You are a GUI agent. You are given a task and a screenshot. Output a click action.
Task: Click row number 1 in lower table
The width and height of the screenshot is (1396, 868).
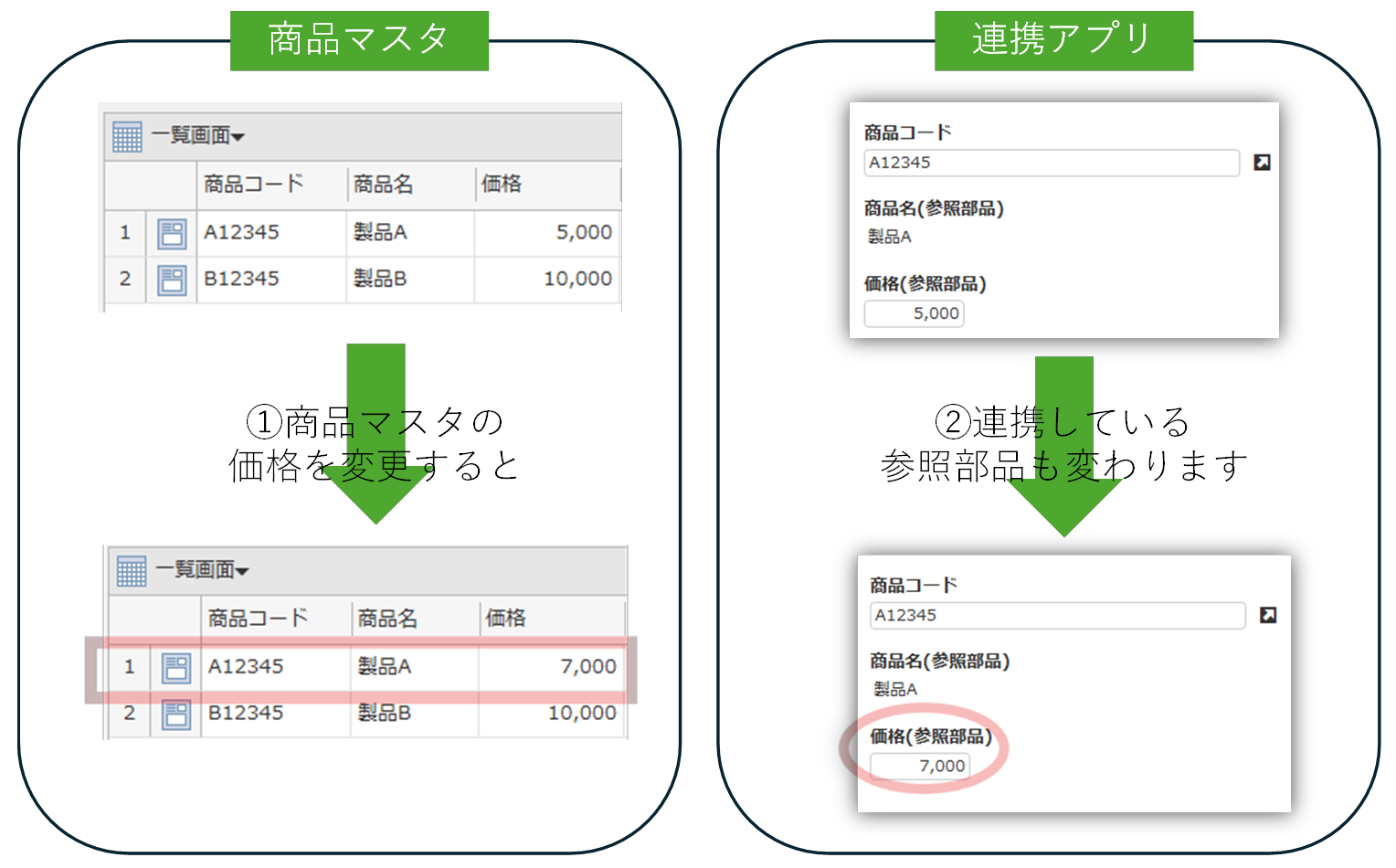130,667
